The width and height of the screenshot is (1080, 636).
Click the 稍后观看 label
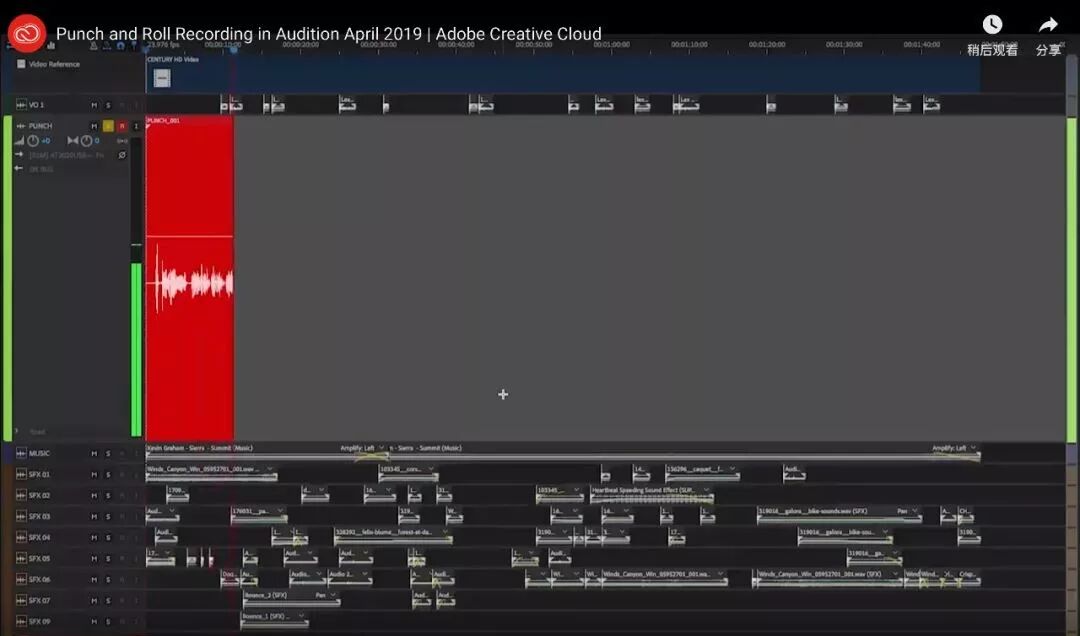coord(992,50)
